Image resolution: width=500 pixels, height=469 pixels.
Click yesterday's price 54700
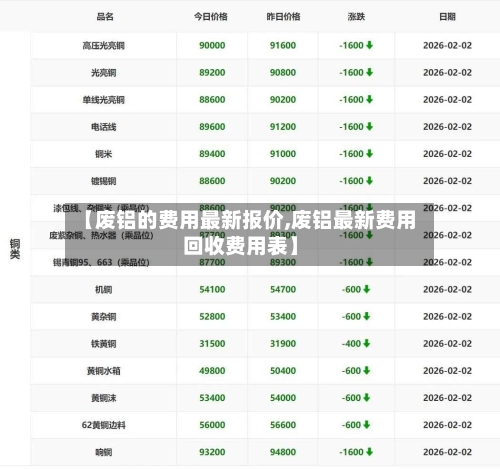click(283, 289)
